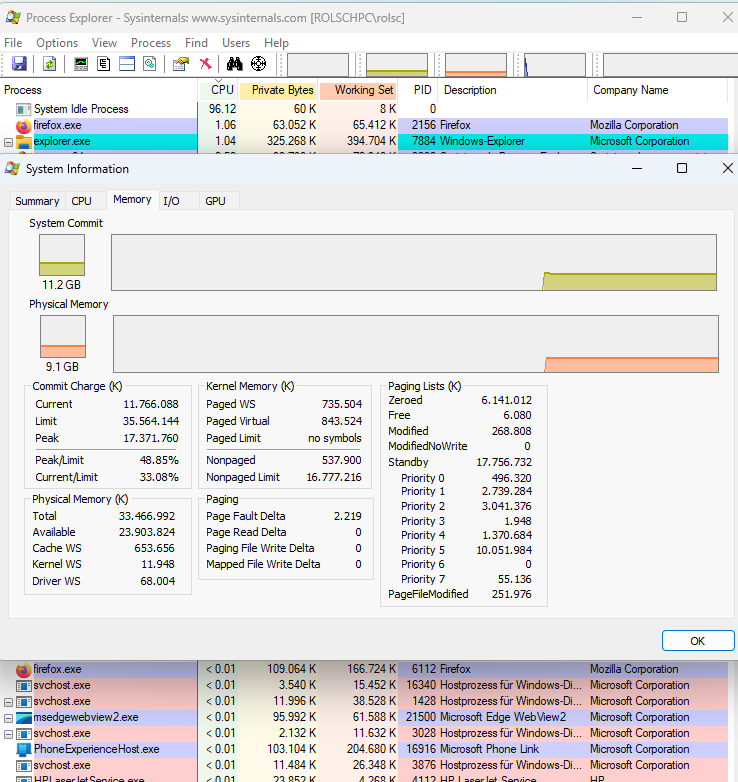The width and height of the screenshot is (738, 782).
Task: Collapse svchost.exe tree node PID 1428
Action: pyautogui.click(x=8, y=702)
